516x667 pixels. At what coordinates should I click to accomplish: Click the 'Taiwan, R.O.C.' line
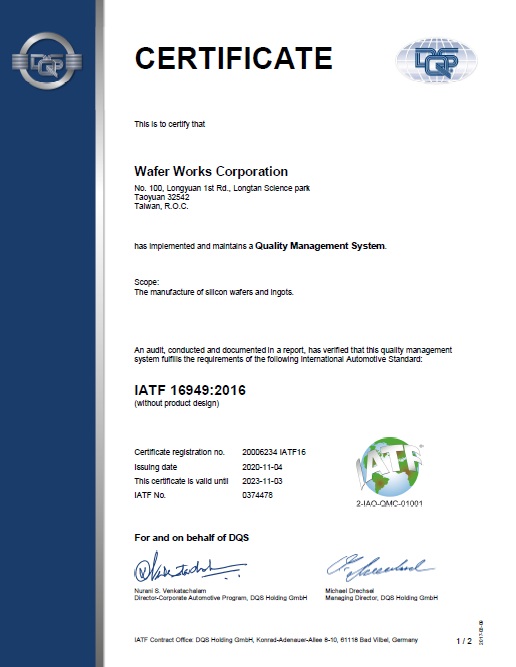point(161,206)
